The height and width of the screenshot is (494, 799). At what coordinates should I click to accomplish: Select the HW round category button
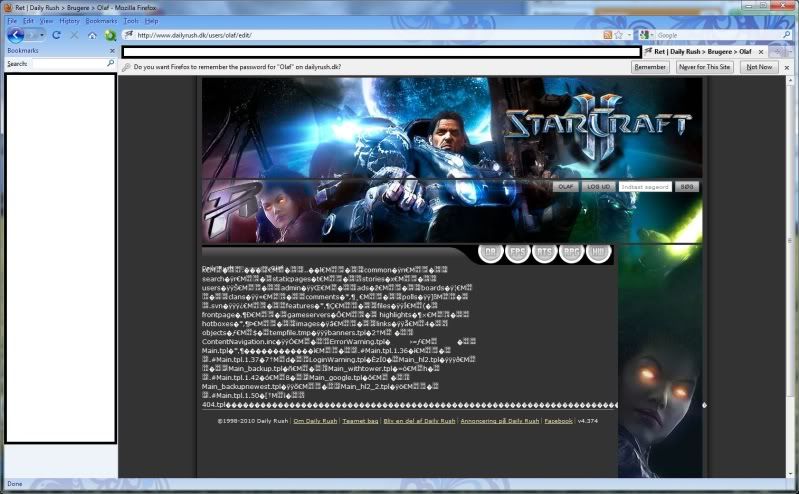click(x=598, y=252)
